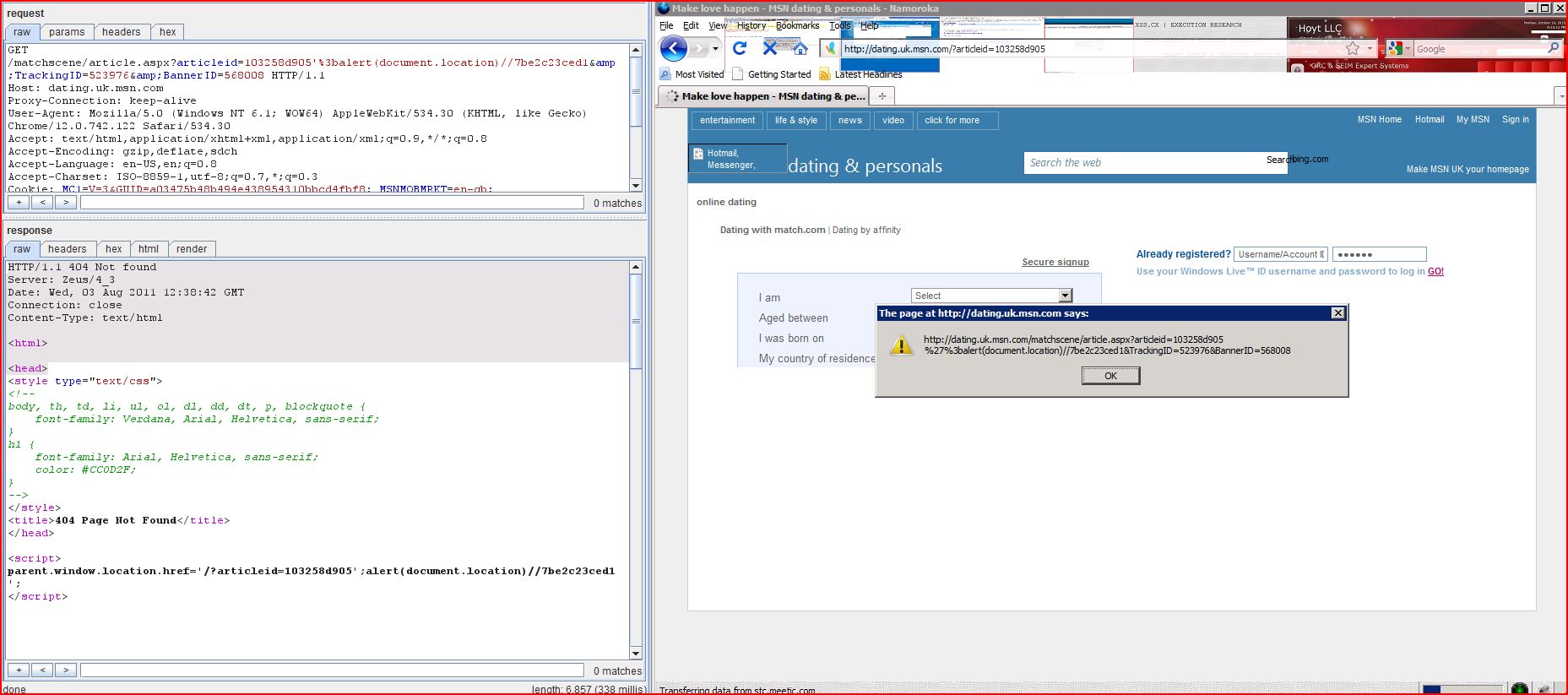Switch response view to html tab

[149, 249]
